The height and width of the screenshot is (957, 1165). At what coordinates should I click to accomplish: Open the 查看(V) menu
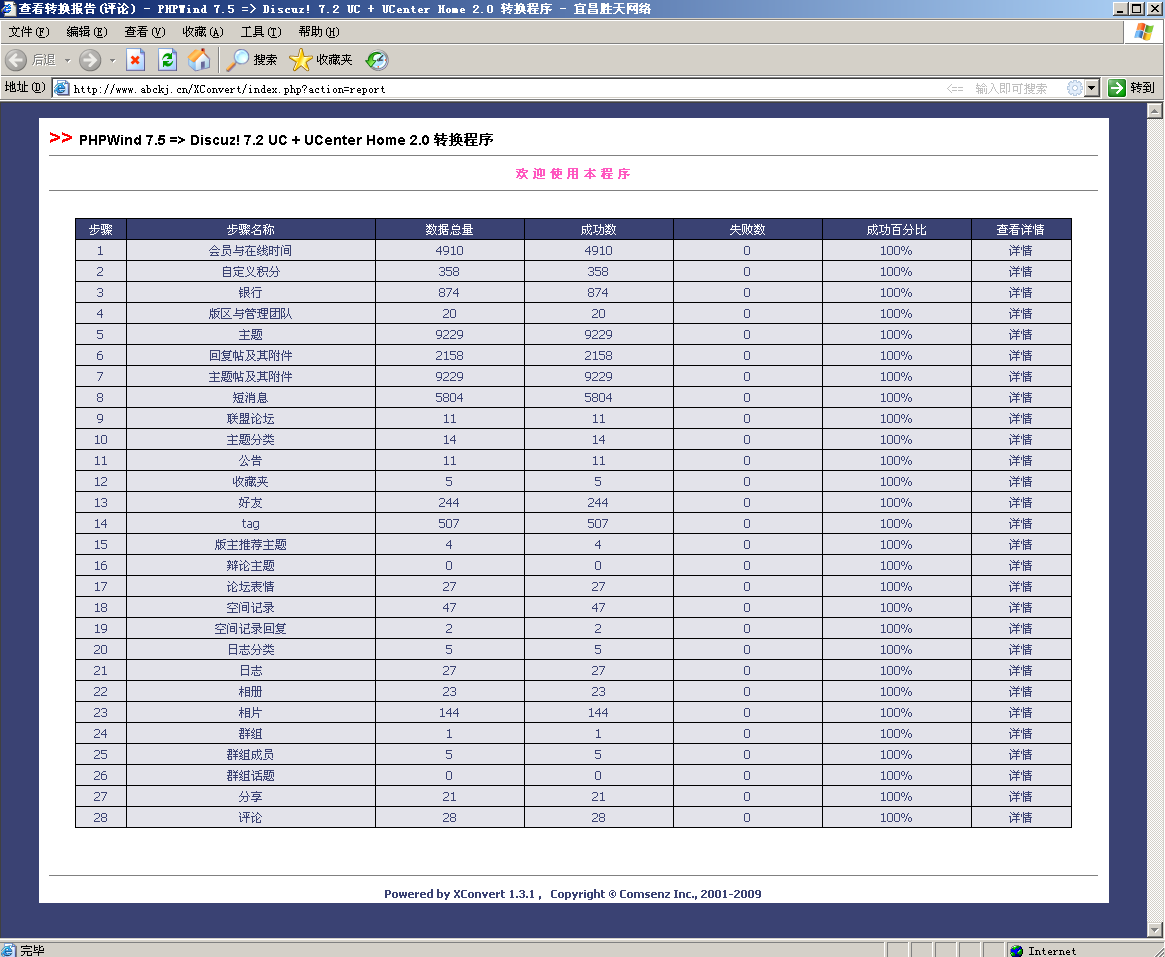pos(145,32)
